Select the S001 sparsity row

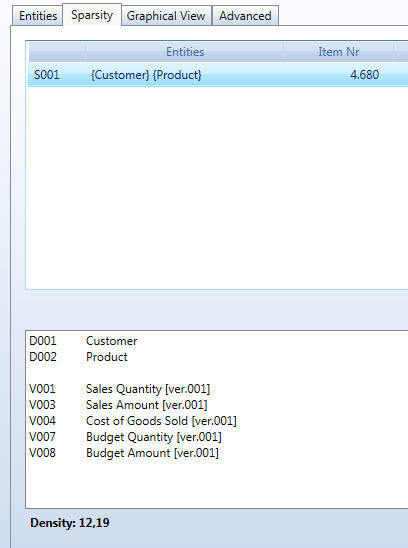[218, 75]
